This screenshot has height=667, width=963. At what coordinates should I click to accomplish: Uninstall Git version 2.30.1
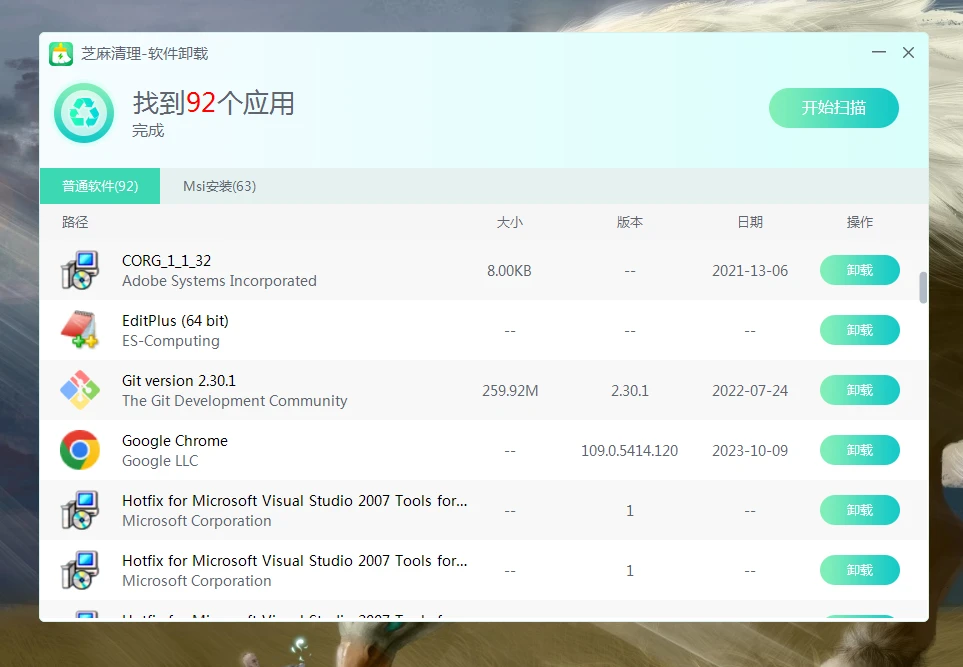click(x=859, y=390)
